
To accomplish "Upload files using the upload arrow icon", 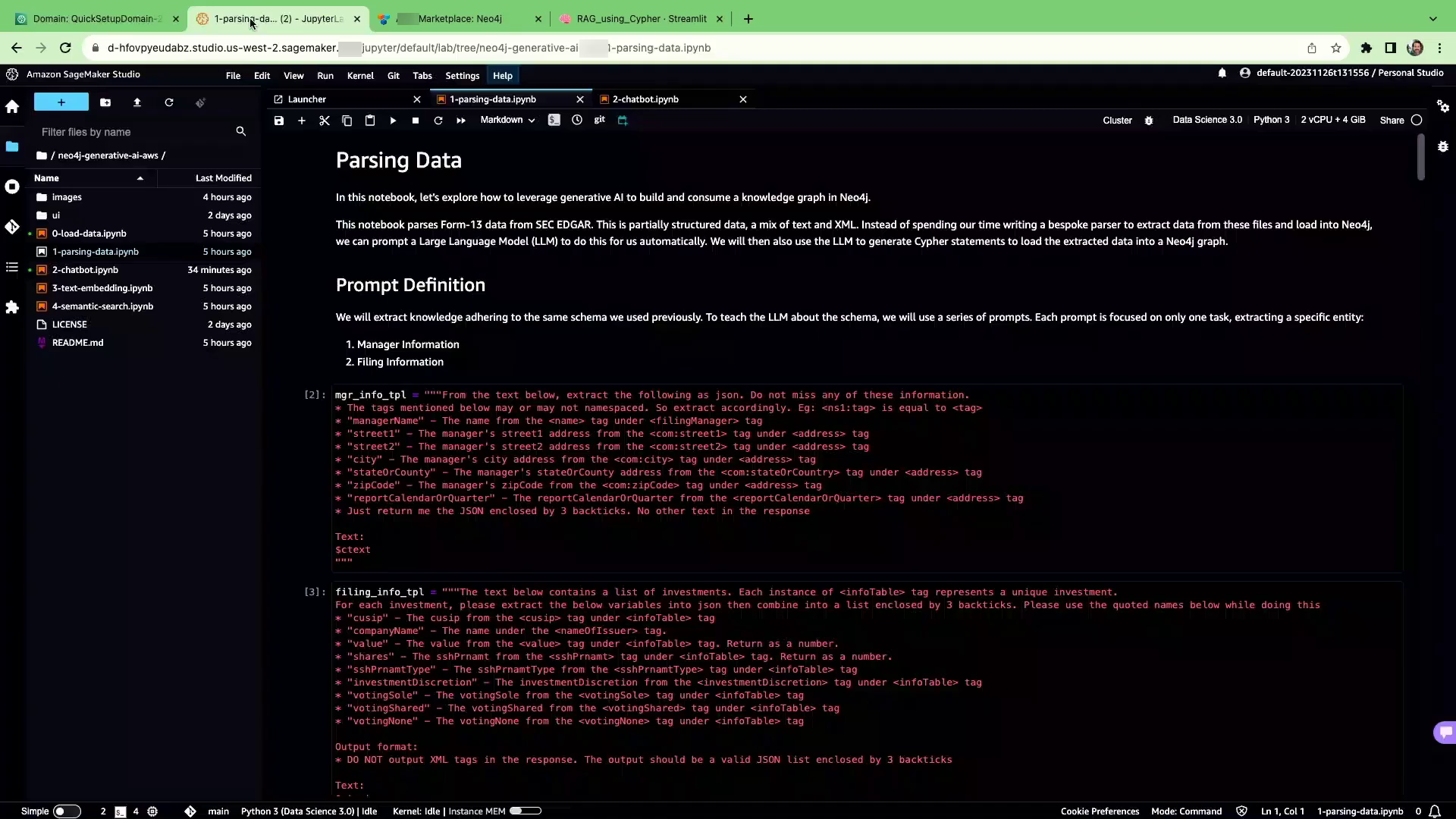I will pos(137,102).
